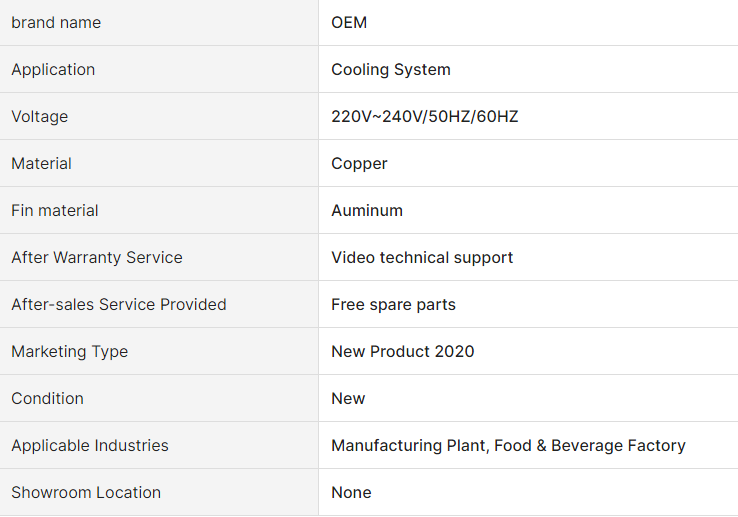This screenshot has width=738, height=517.
Task: Select the 220V~240V/50HZ/60HZ value
Action: tap(425, 116)
